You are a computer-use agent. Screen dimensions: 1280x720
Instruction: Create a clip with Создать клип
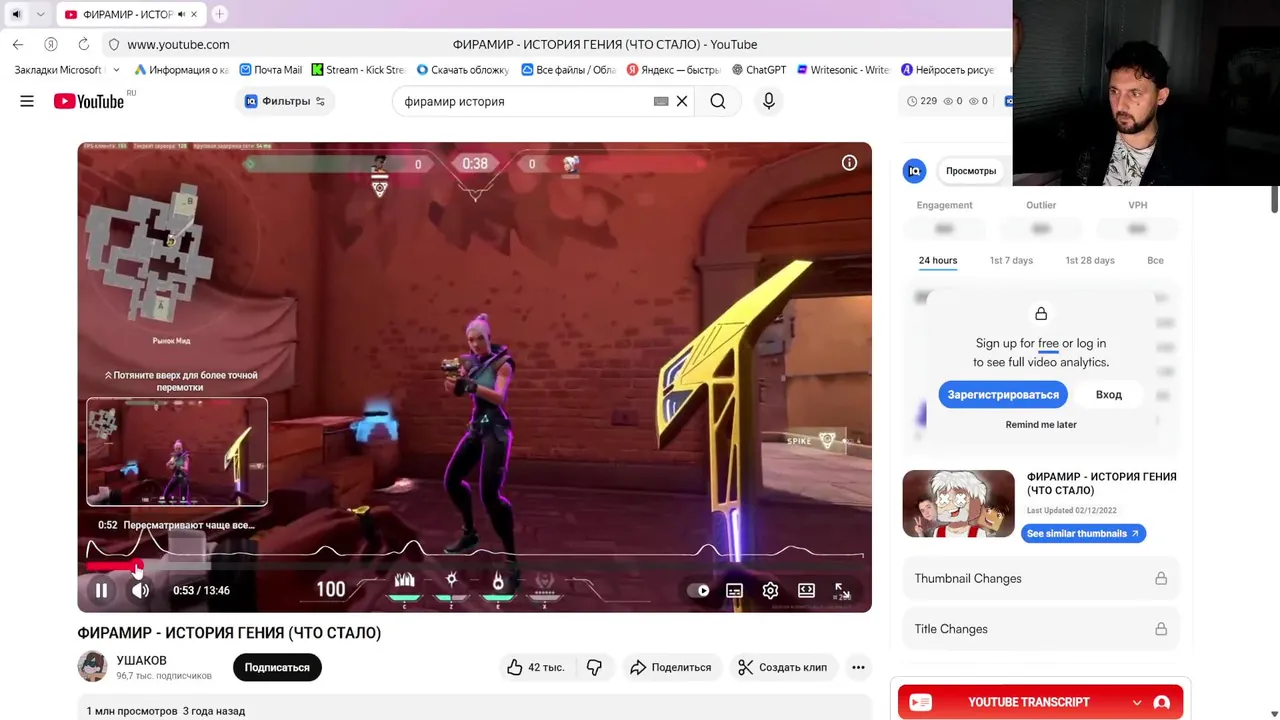point(783,667)
